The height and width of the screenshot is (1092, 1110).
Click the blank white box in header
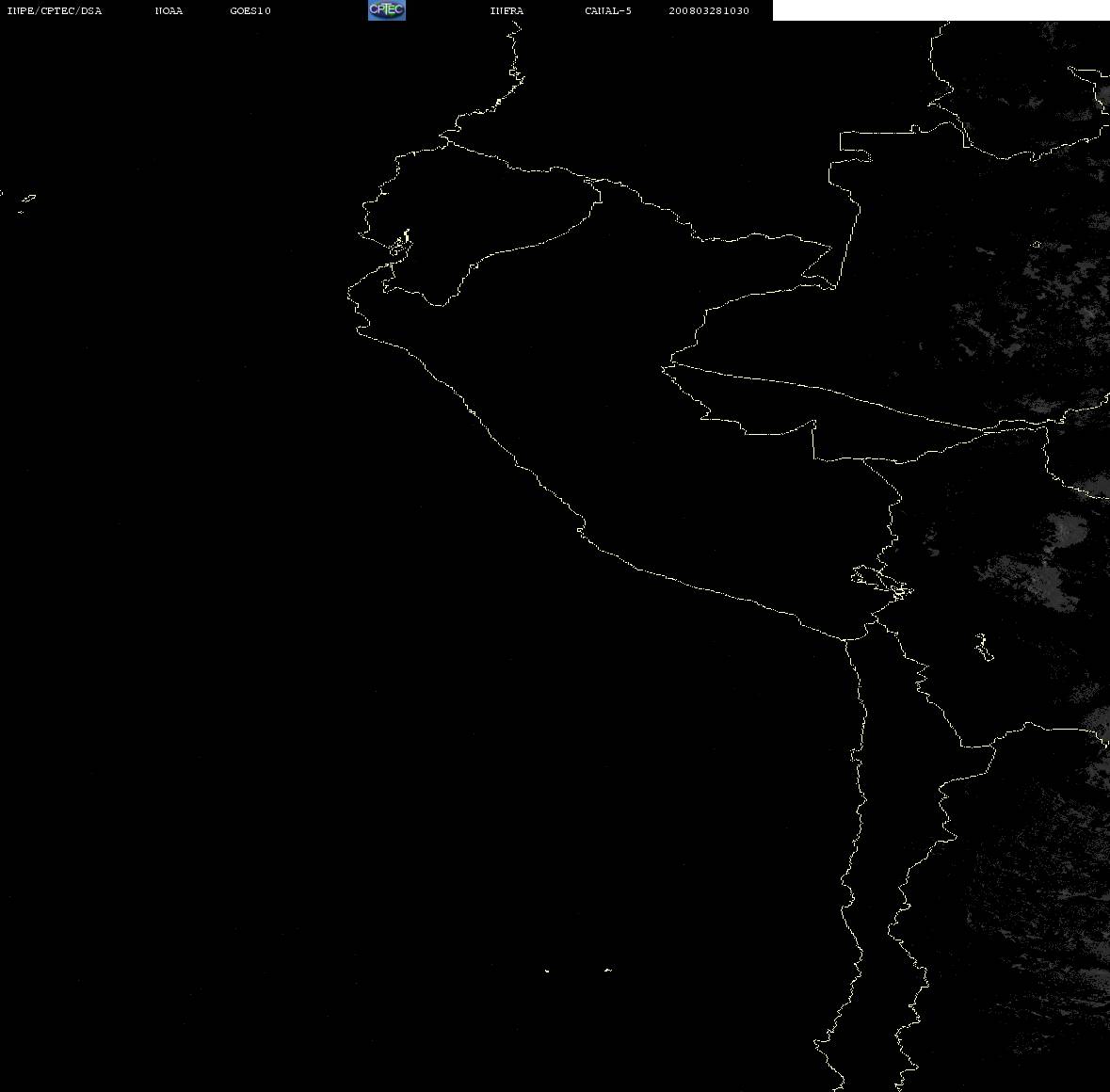point(941,10)
